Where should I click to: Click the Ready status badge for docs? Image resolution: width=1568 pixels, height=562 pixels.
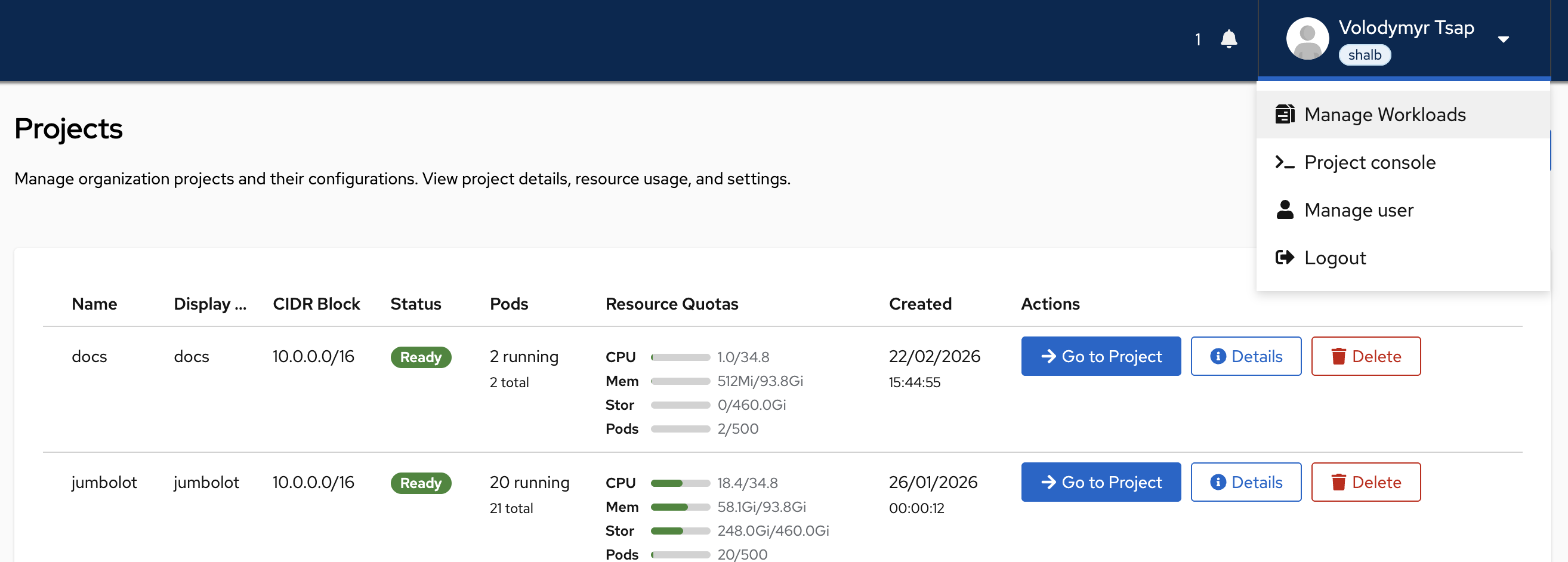(421, 357)
